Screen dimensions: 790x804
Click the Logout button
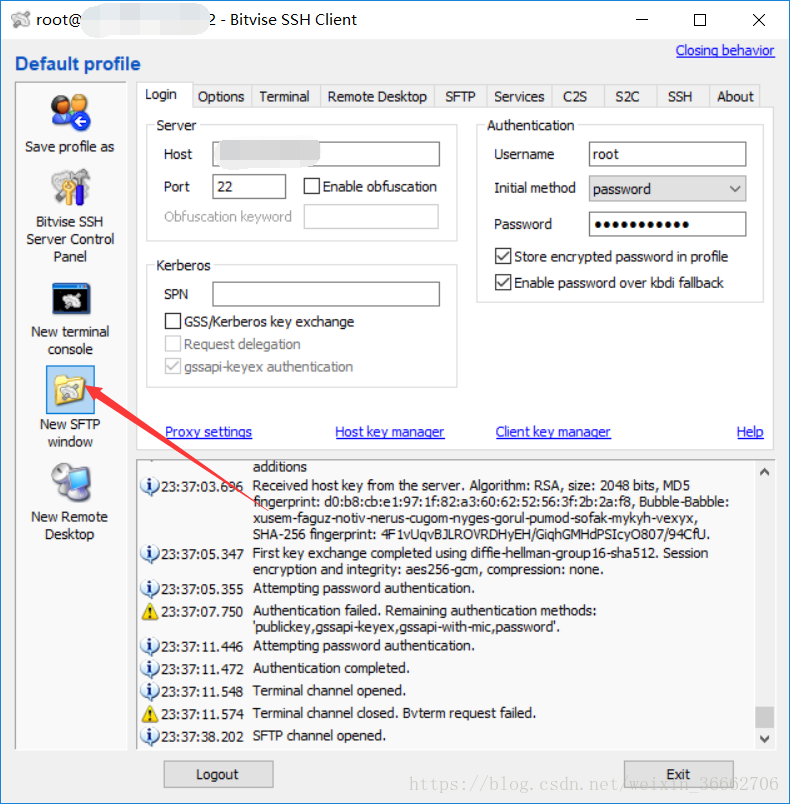pyautogui.click(x=218, y=774)
